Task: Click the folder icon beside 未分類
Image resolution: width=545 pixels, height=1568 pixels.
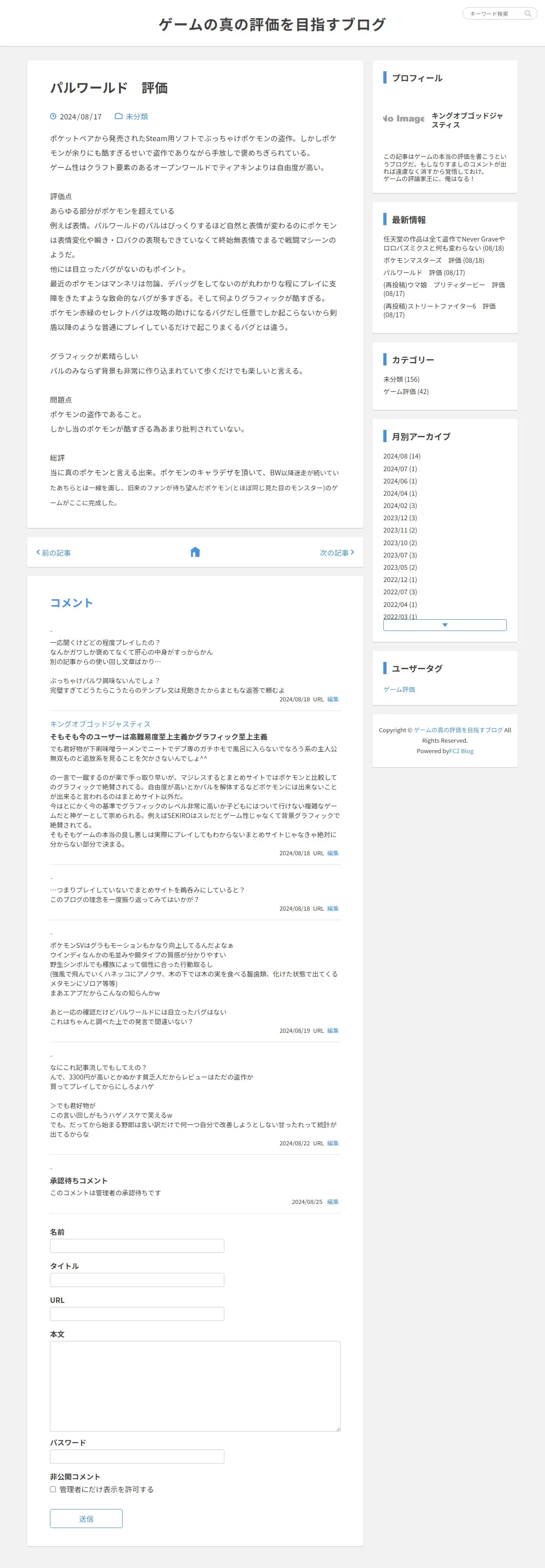Action: point(119,116)
